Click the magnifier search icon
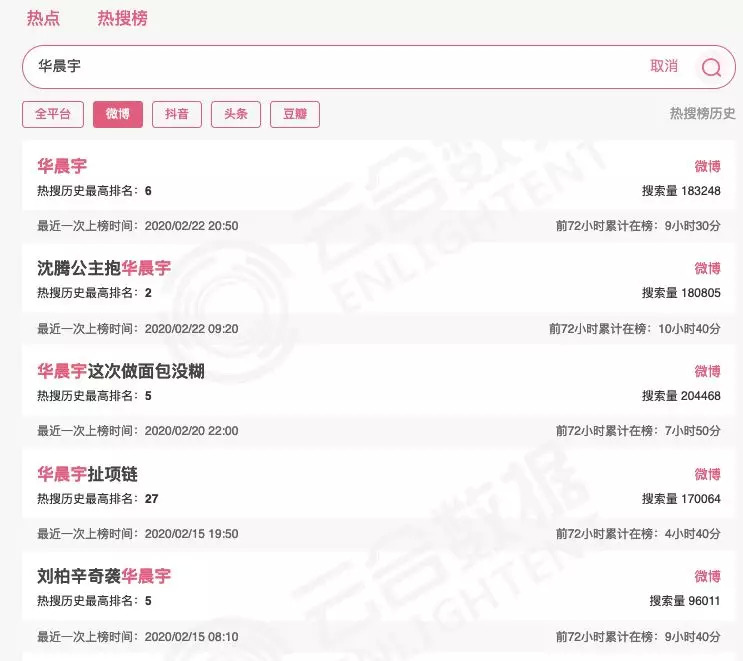The image size is (743, 661). pos(711,67)
